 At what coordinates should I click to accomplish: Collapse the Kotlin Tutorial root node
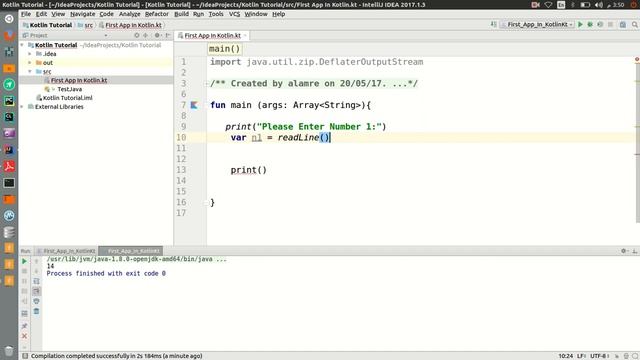22,45
